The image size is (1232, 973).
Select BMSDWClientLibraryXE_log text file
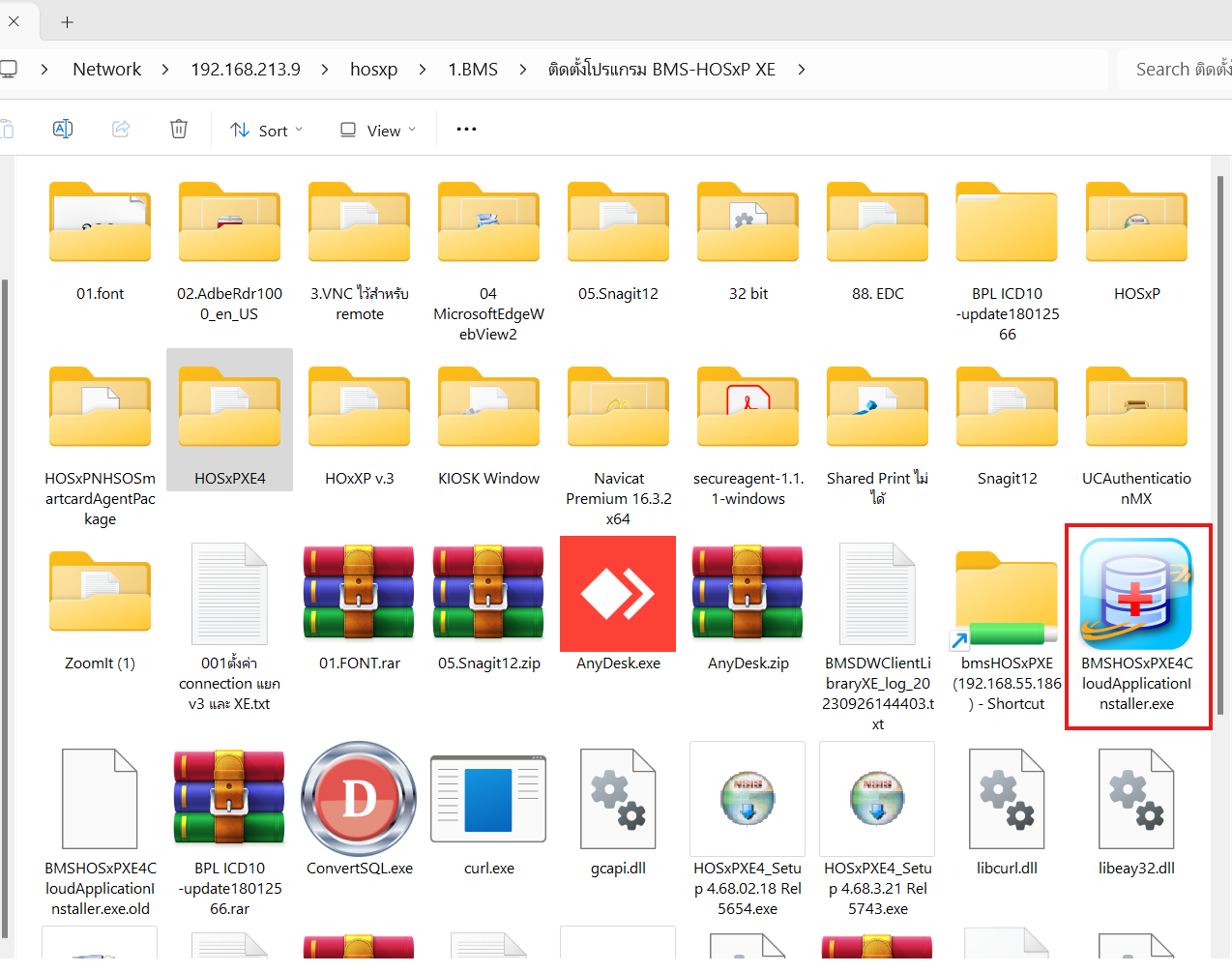(x=878, y=639)
